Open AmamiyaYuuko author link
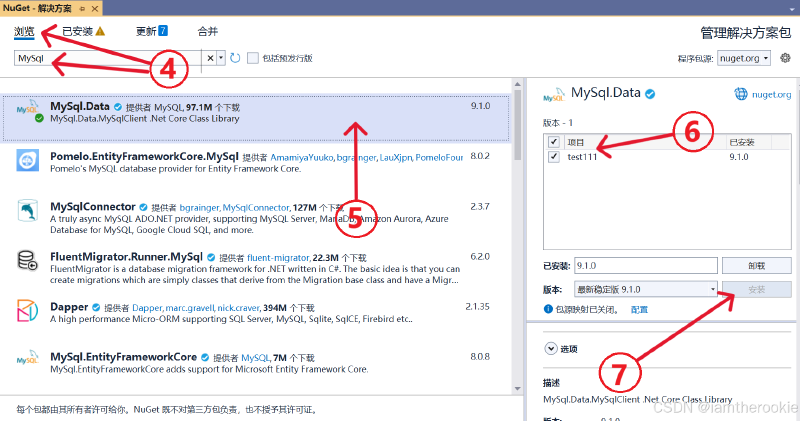Screen dimensions: 800x421 [302, 158]
